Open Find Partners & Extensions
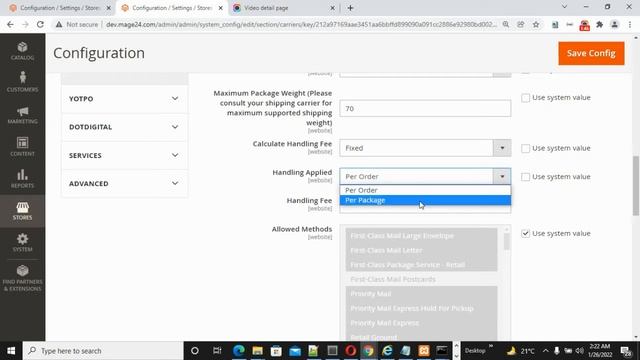Viewport: 640px width, 360px height. click(22, 278)
